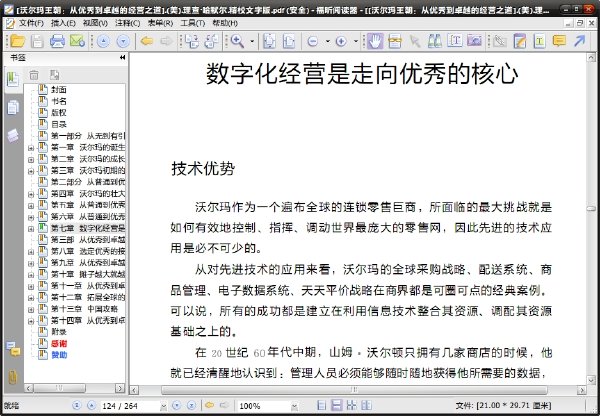Add a Note comment with speech bubble icon
Viewport: 600px width, 416px height.
point(559,41)
